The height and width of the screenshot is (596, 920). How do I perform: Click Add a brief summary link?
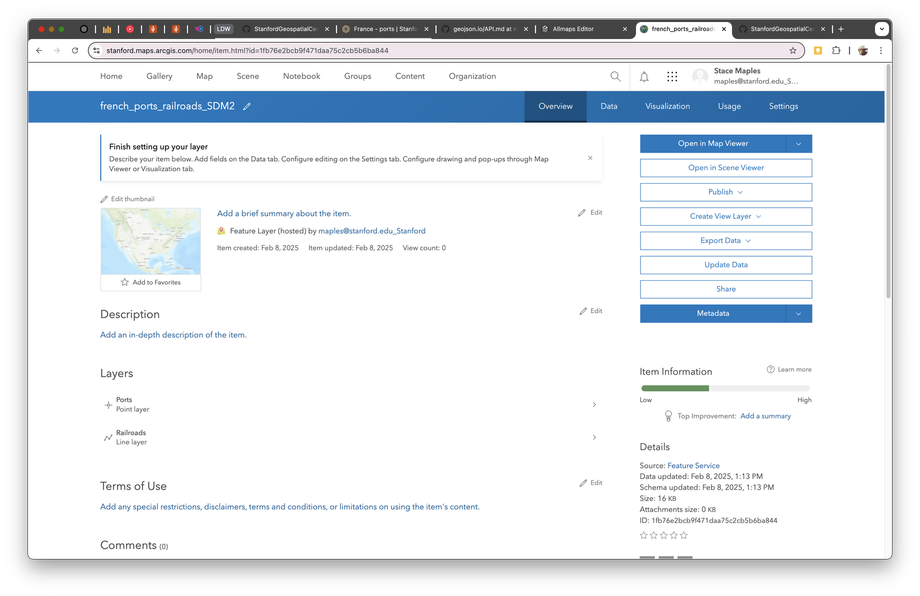point(284,214)
